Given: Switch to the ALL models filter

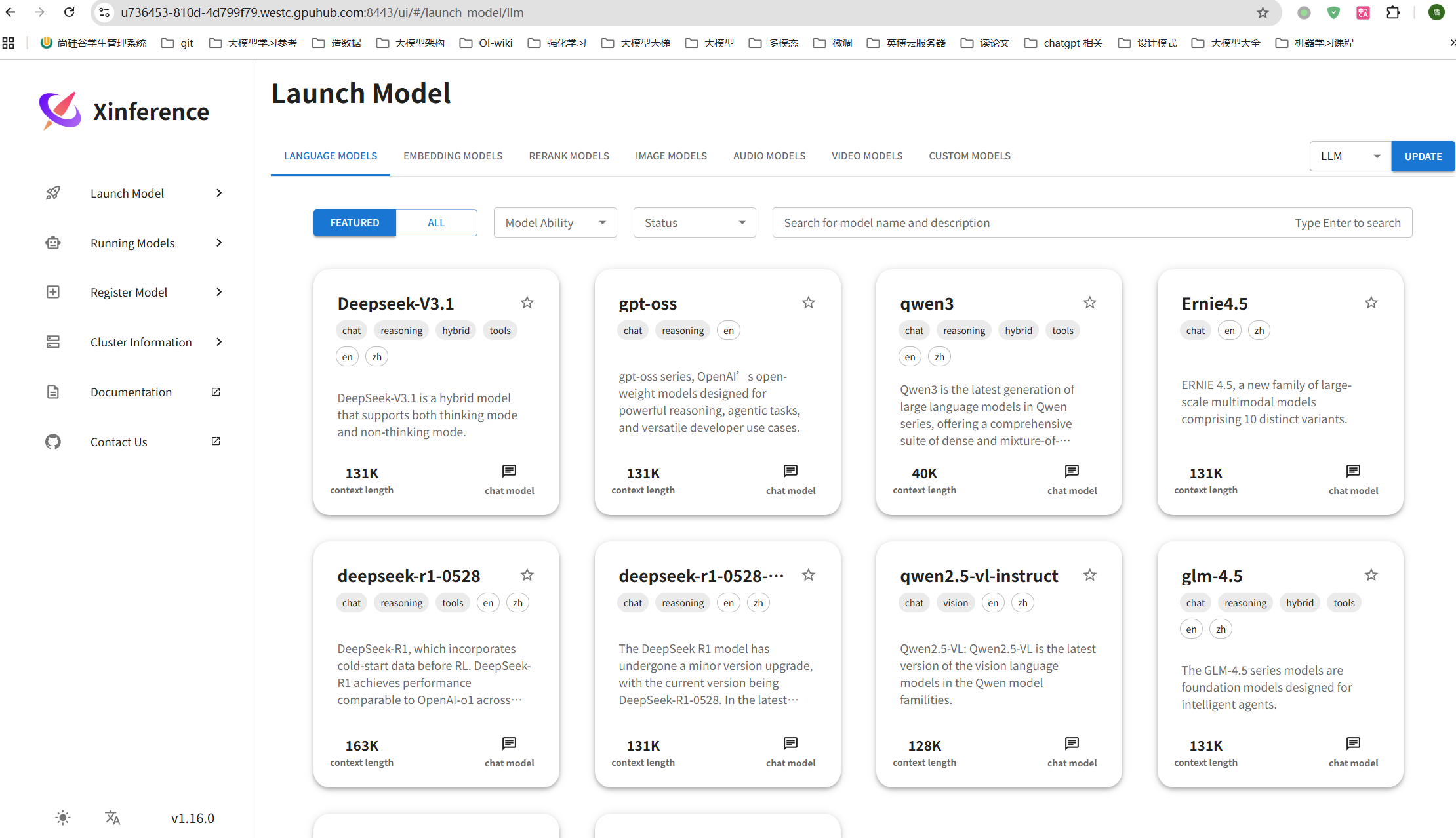Looking at the screenshot, I should point(436,222).
